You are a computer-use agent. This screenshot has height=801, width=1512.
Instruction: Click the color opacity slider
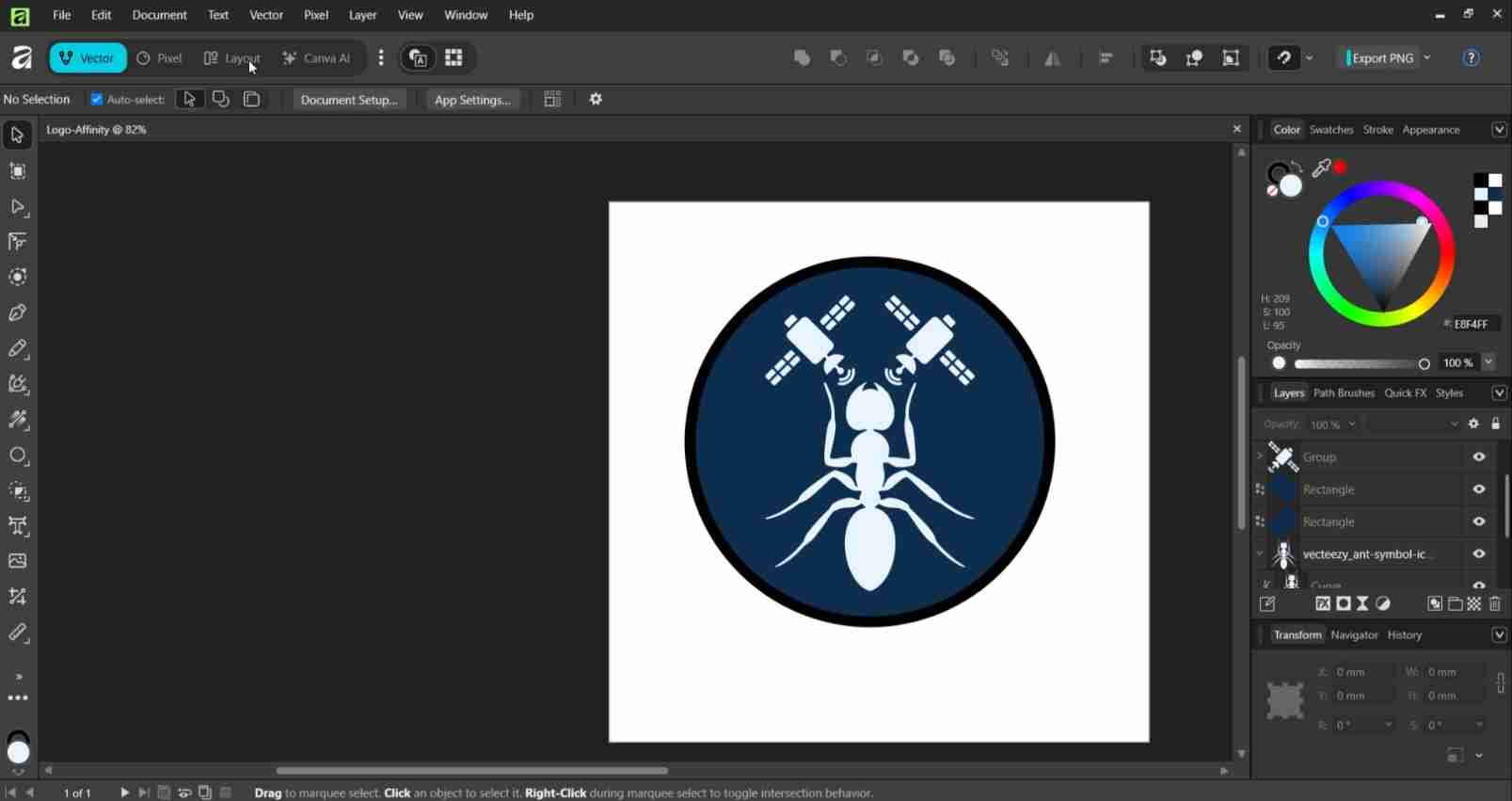coord(1361,364)
